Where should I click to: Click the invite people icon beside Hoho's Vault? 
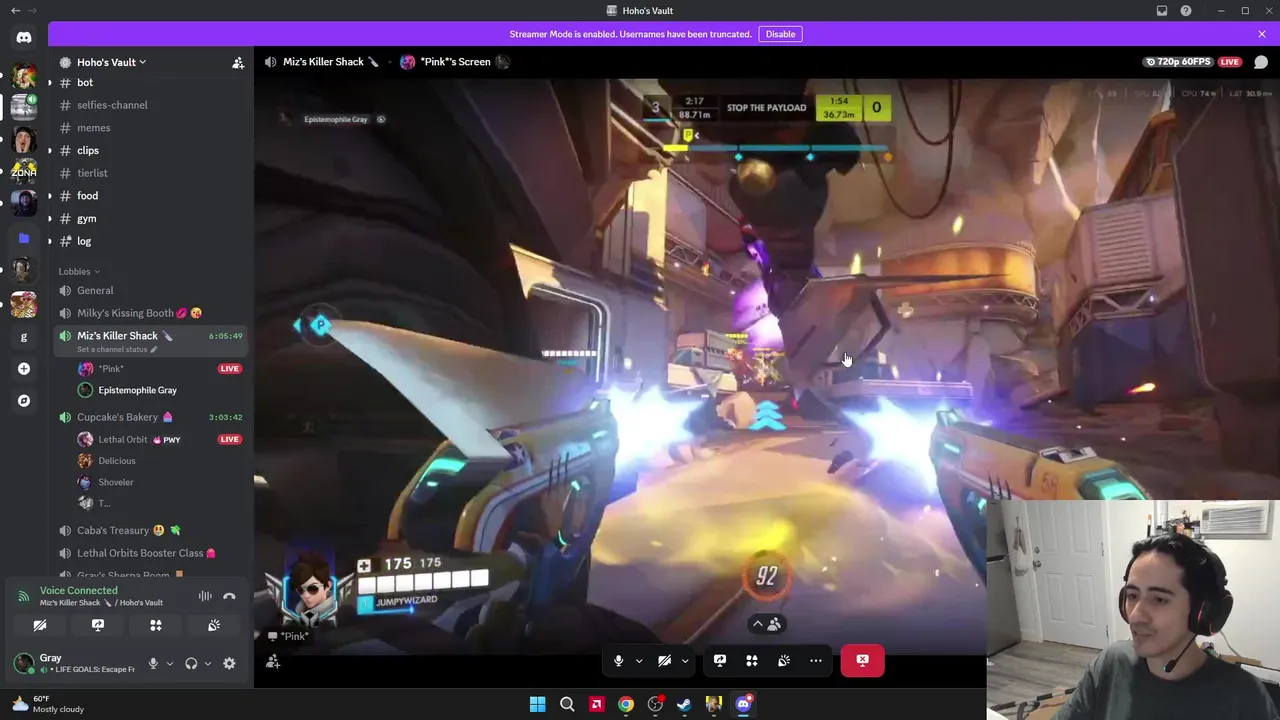pos(238,63)
